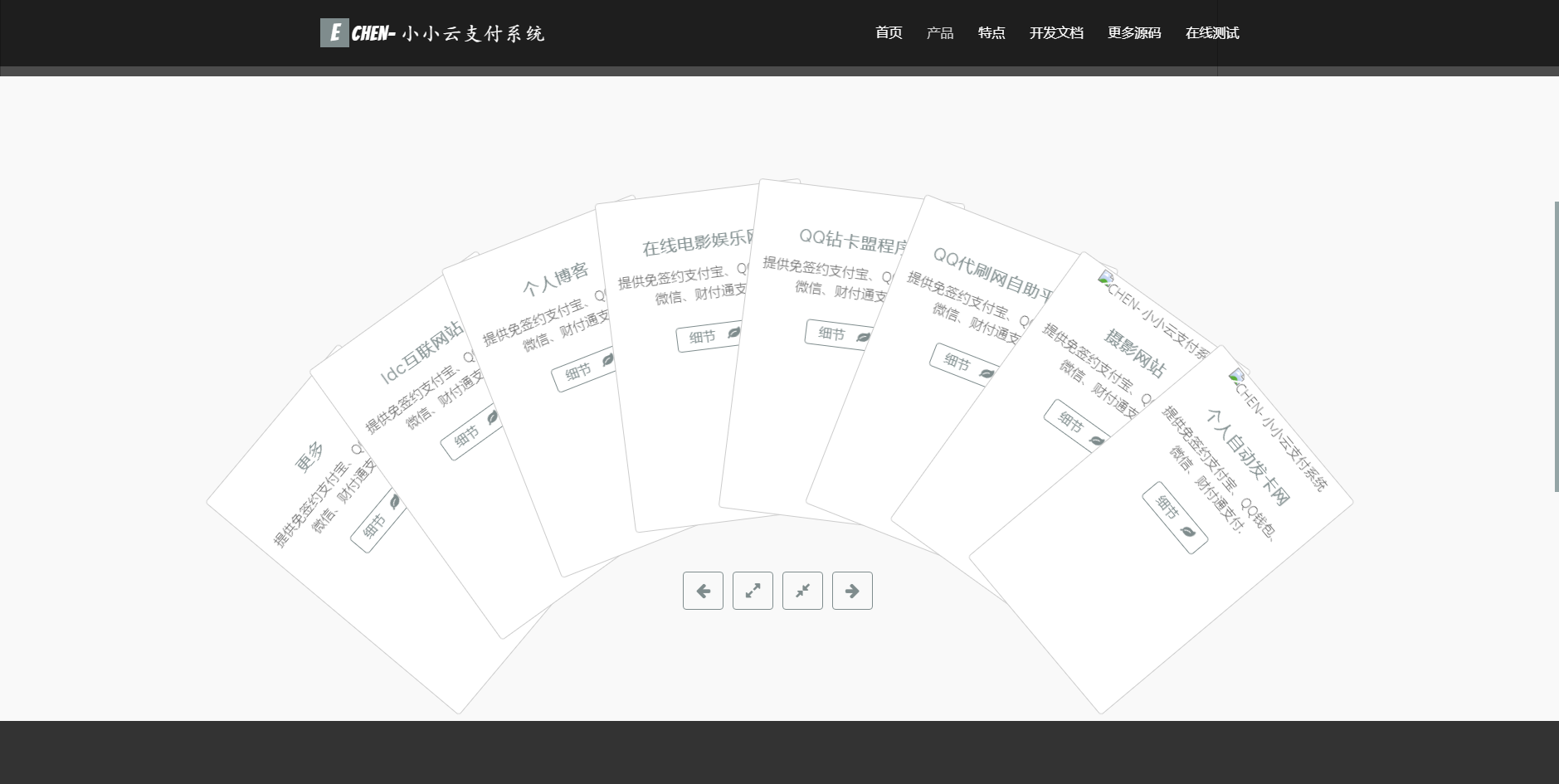Click the collapse (compress) arrows button
This screenshot has height=784, width=1559.
tap(802, 591)
